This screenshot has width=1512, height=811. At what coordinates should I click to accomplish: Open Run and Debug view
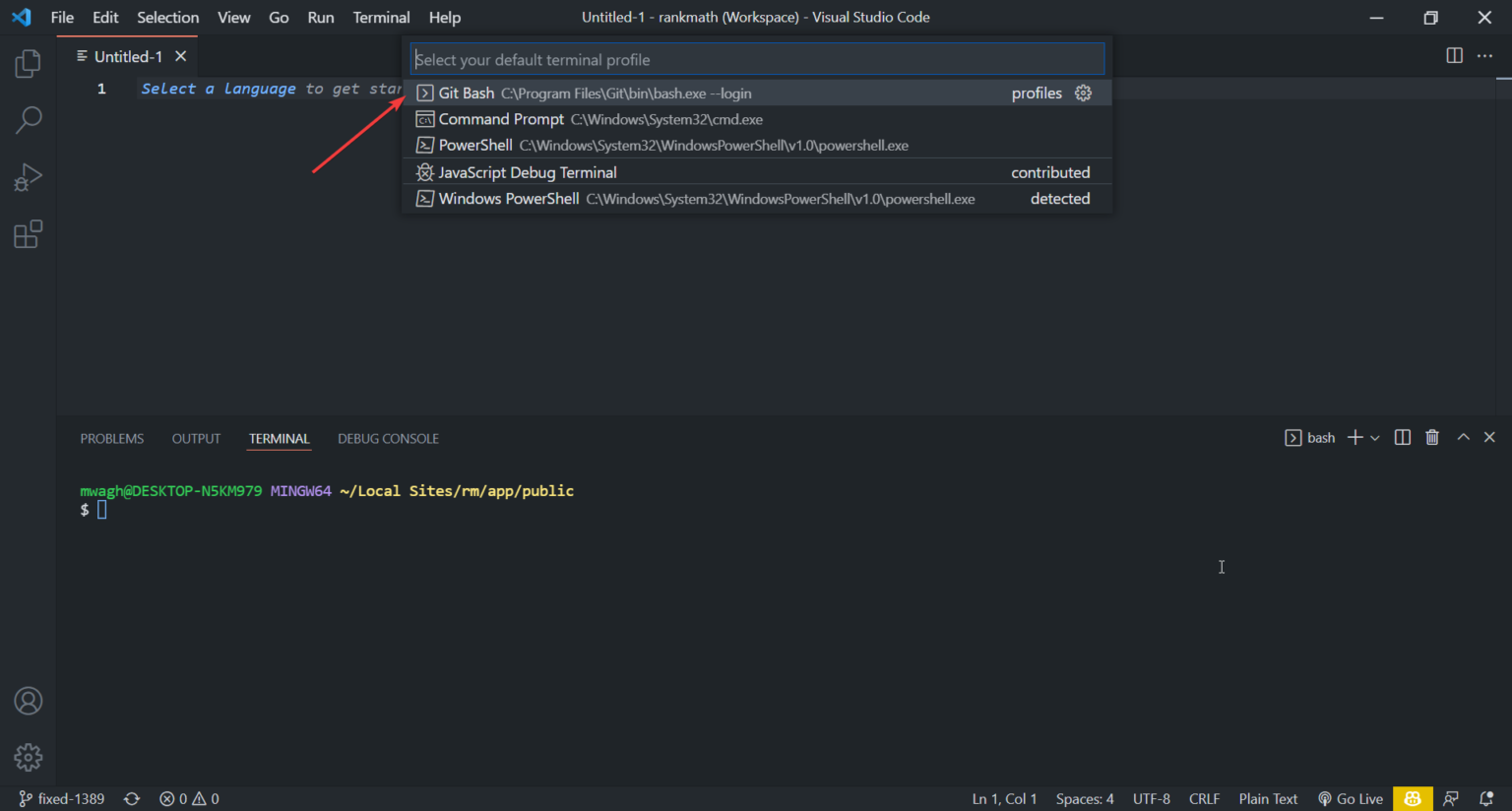pyautogui.click(x=28, y=176)
